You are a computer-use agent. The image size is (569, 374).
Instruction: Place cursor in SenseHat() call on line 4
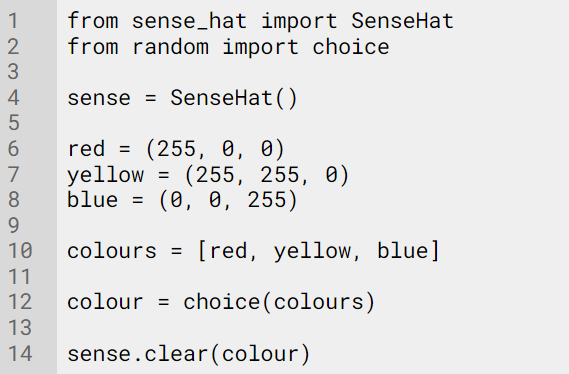(234, 98)
